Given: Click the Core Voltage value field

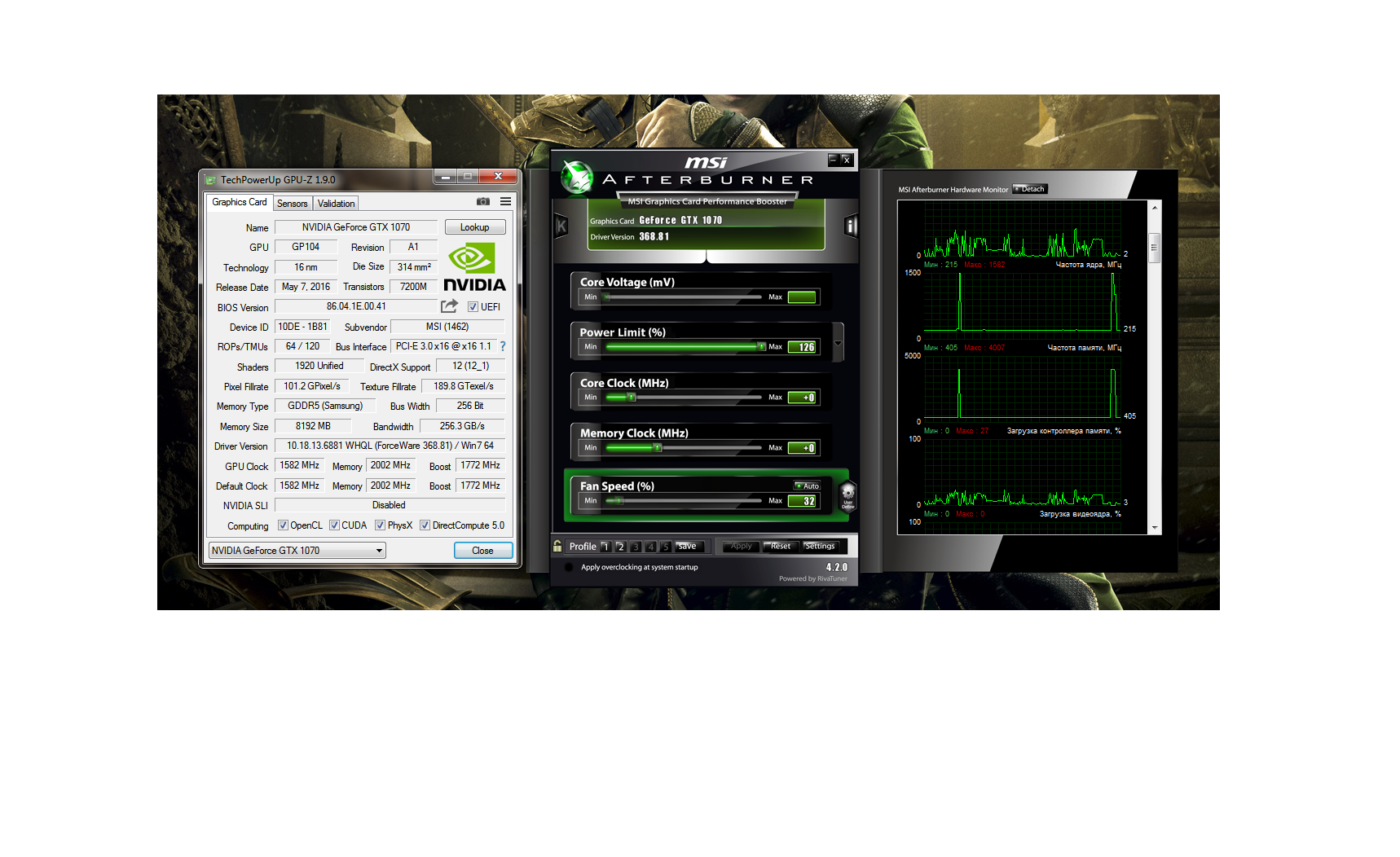Looking at the screenshot, I should pyautogui.click(x=803, y=297).
